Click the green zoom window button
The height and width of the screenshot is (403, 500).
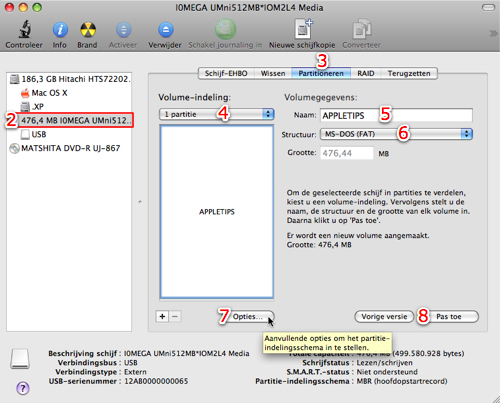coord(37,7)
